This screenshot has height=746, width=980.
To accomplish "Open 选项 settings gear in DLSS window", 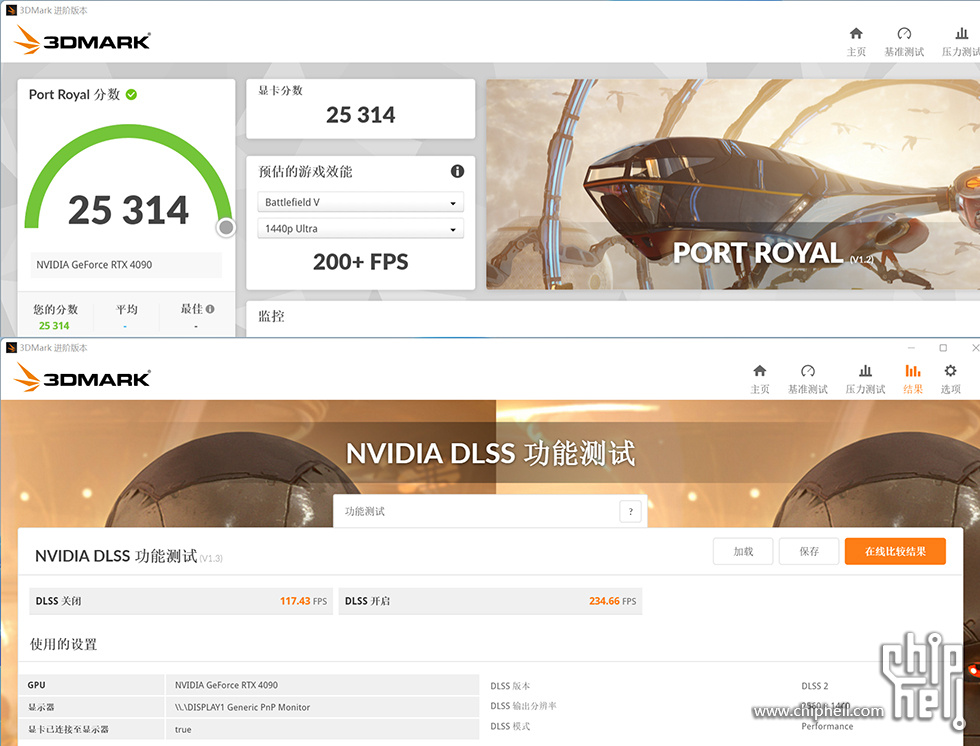I will 950,379.
